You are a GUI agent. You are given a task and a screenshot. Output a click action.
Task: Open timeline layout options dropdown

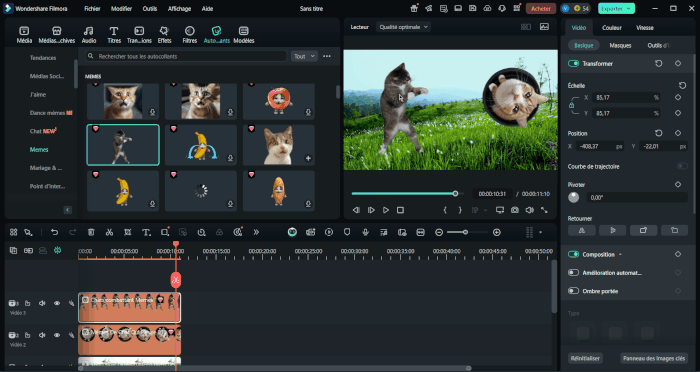[x=541, y=232]
